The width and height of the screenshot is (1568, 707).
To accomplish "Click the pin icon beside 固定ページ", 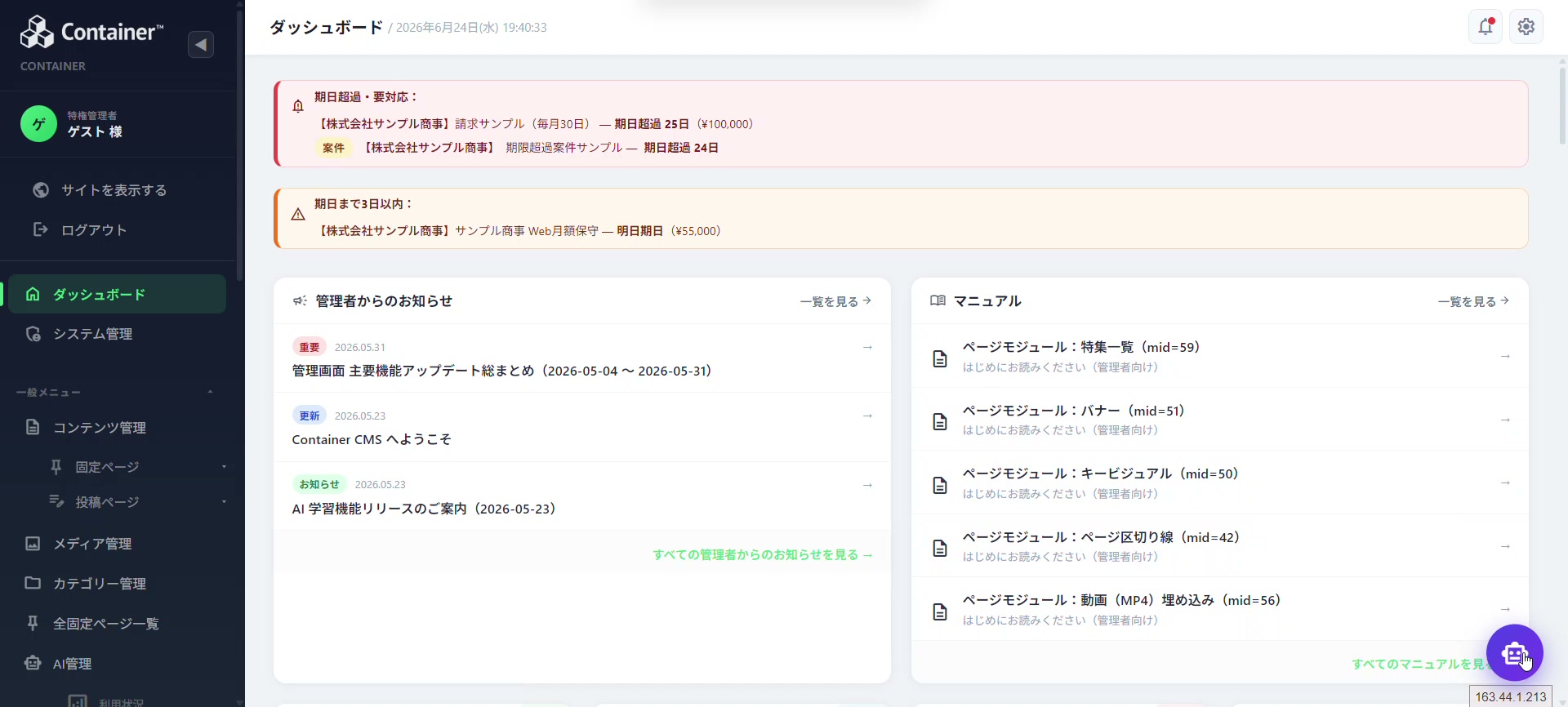I will click(x=56, y=467).
